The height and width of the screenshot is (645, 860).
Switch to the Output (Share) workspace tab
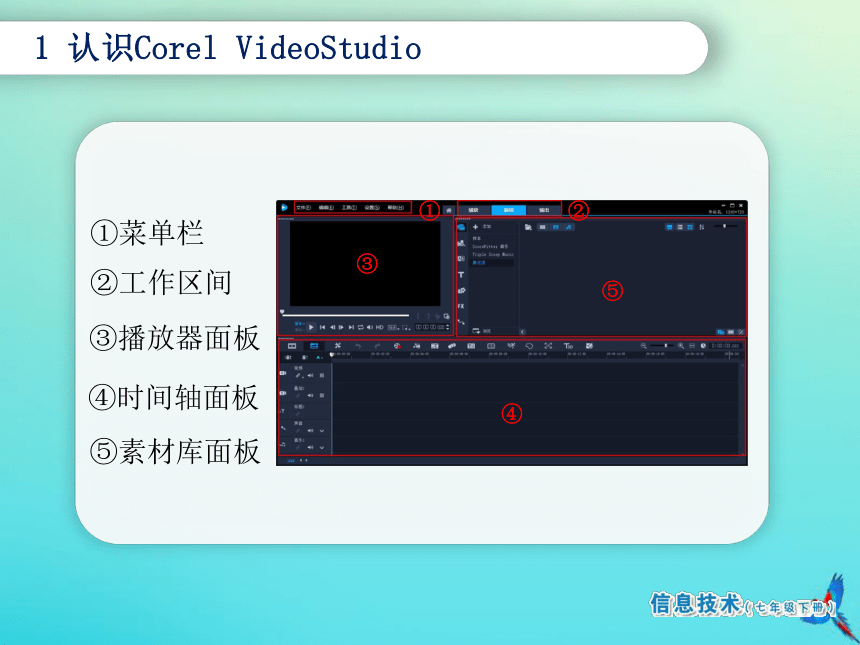pos(544,210)
